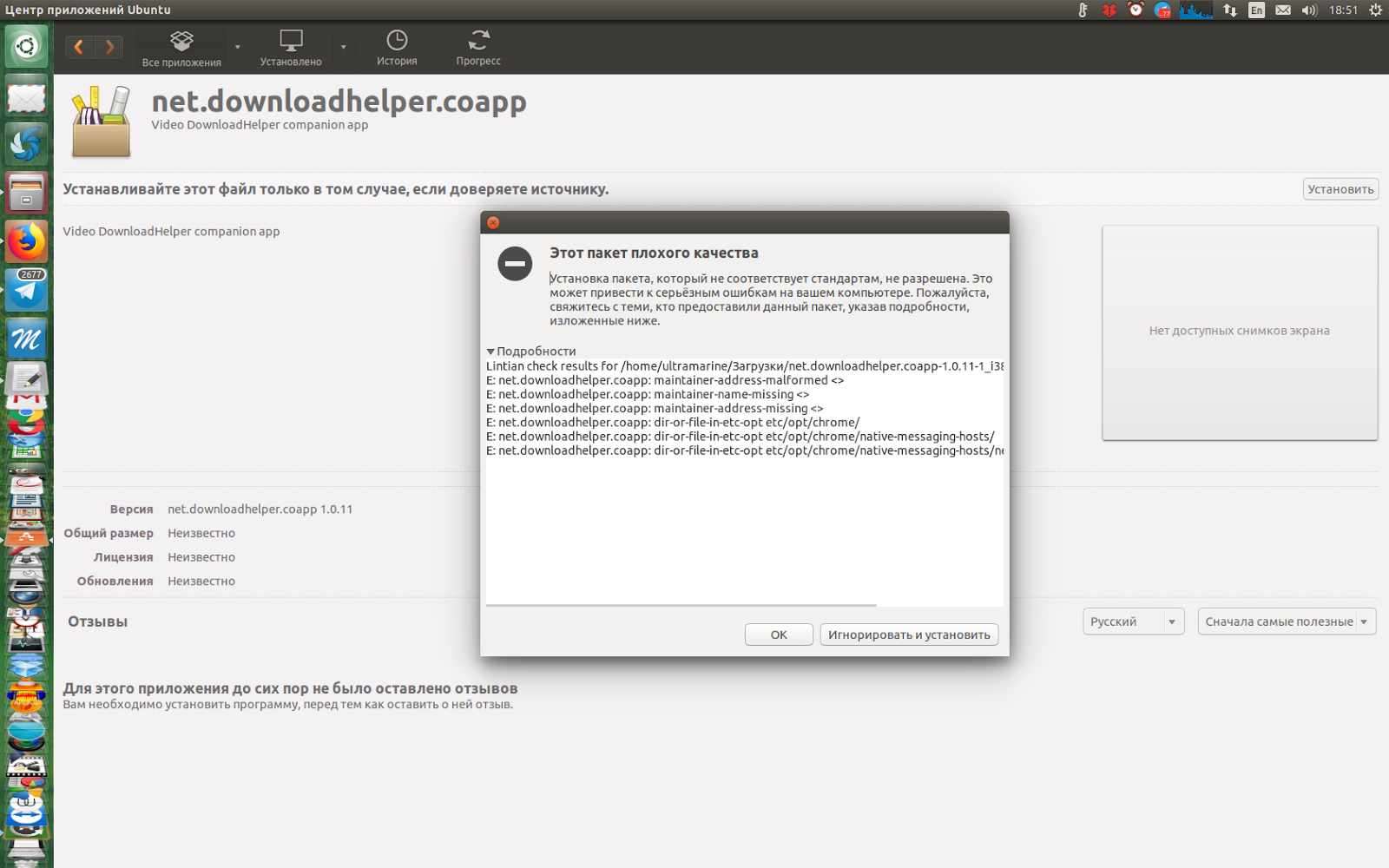Open Telegram with the 2677 badge
The width and height of the screenshot is (1389, 868).
pyautogui.click(x=26, y=289)
